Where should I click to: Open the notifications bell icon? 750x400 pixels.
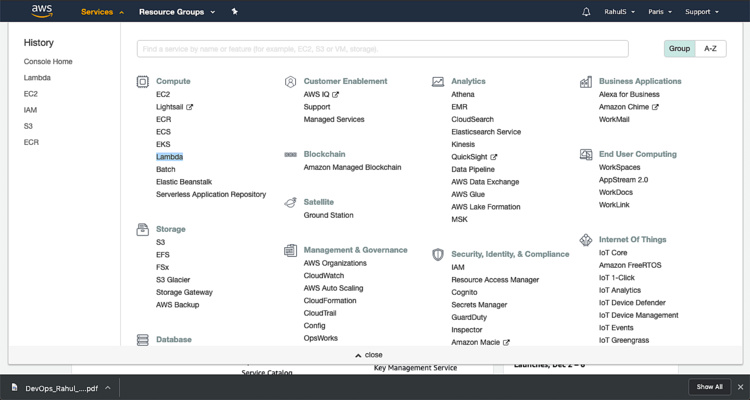coord(586,12)
